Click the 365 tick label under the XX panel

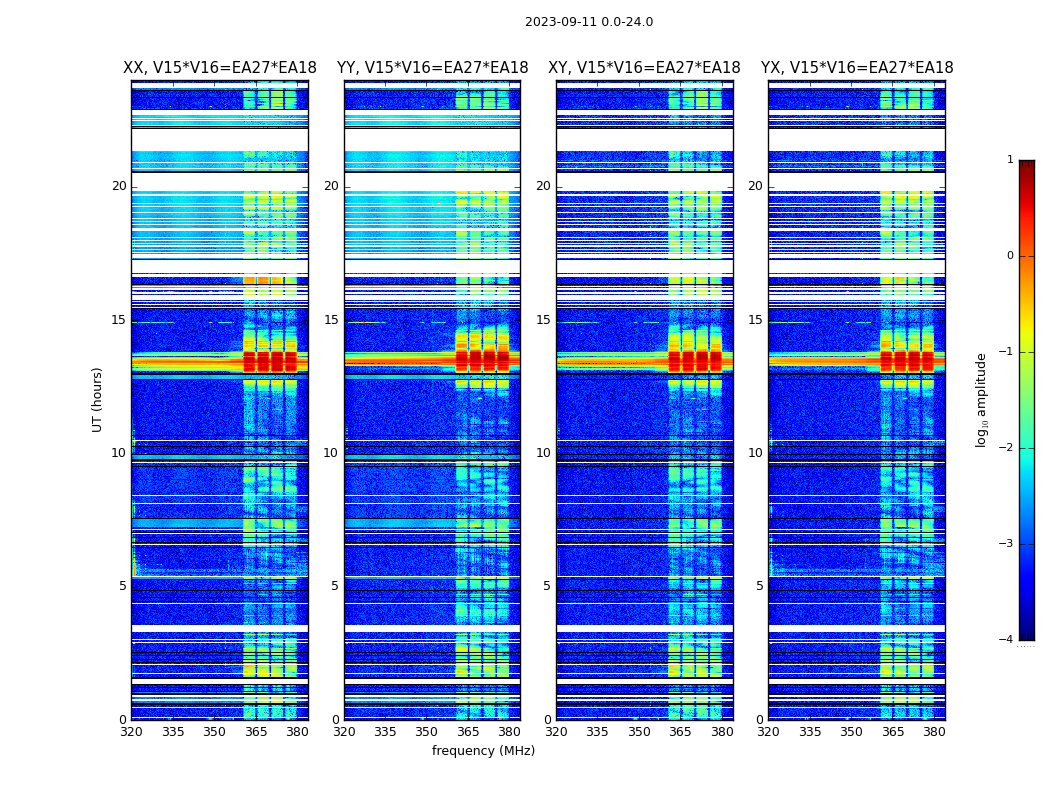256,732
